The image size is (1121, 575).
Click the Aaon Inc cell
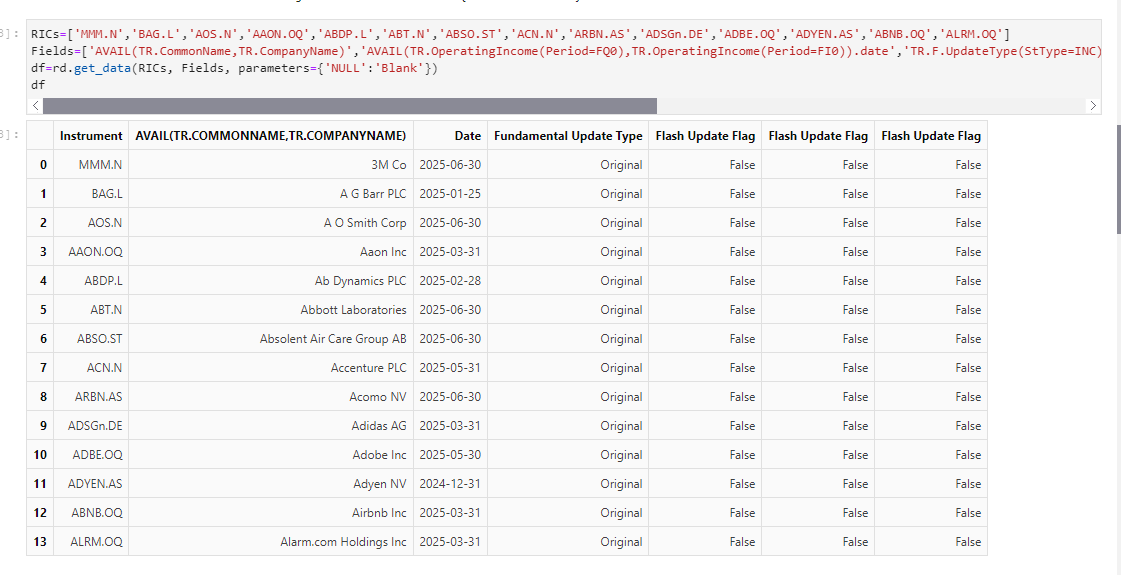pyautogui.click(x=270, y=252)
